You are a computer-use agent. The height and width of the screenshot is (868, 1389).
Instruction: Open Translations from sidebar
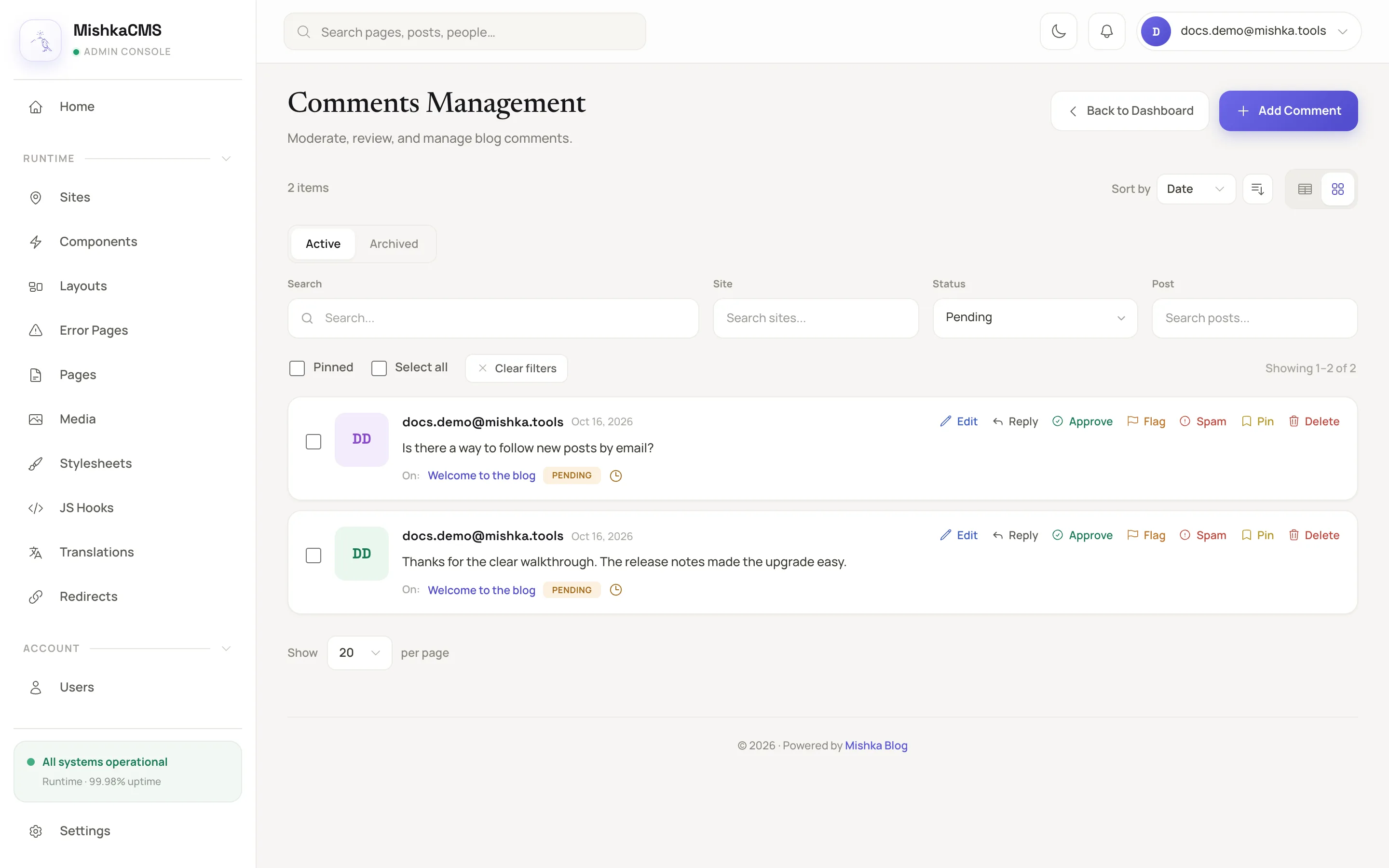click(x=127, y=552)
